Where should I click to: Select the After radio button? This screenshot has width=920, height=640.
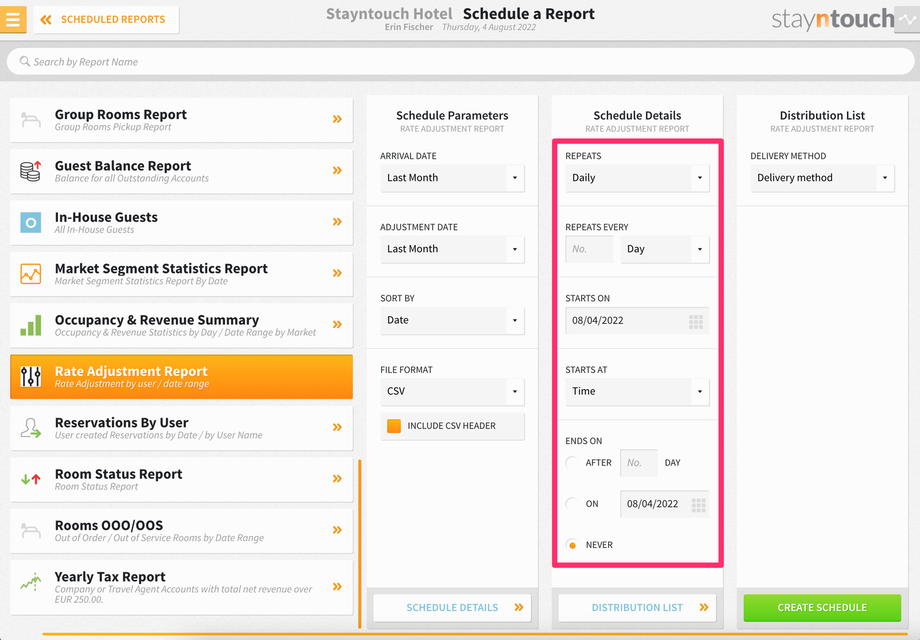pyautogui.click(x=572, y=463)
